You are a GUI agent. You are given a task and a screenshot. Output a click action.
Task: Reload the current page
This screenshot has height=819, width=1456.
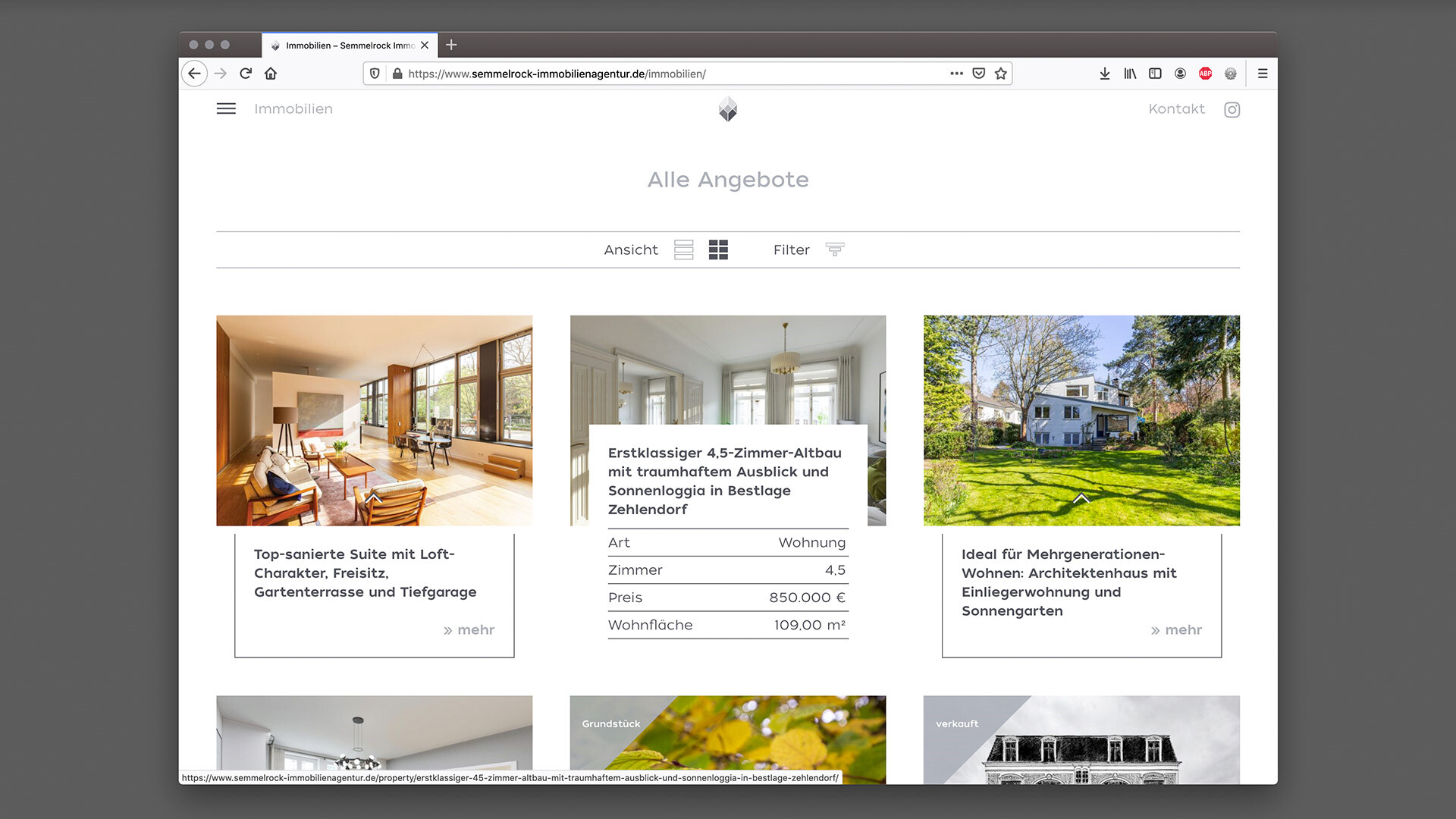pyautogui.click(x=246, y=74)
